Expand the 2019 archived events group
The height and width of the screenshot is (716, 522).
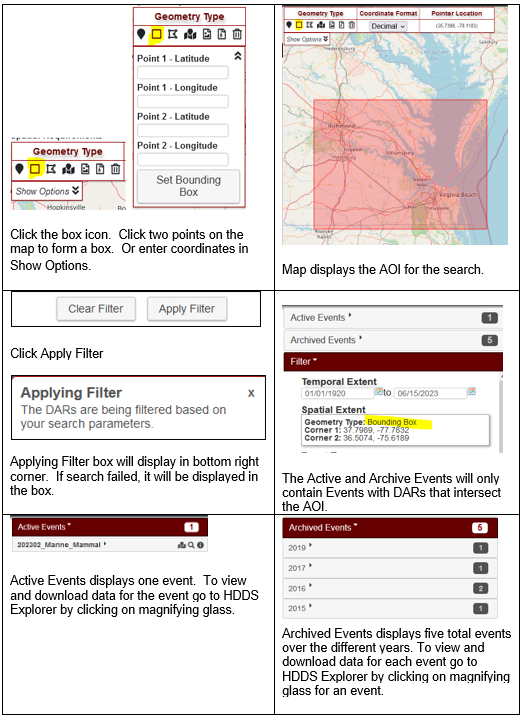coord(390,548)
